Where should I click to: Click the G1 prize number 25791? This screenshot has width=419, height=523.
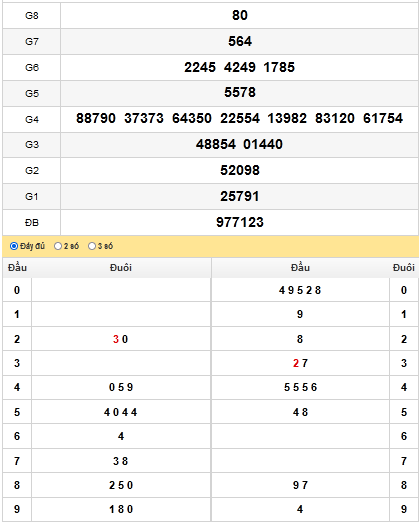tap(240, 196)
